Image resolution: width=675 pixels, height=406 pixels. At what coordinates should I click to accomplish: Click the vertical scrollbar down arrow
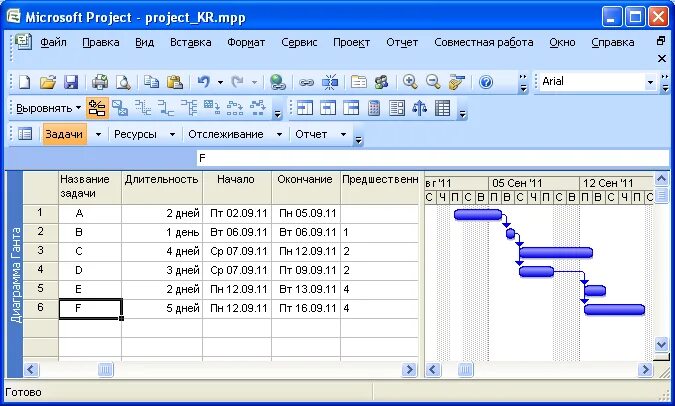click(x=661, y=344)
